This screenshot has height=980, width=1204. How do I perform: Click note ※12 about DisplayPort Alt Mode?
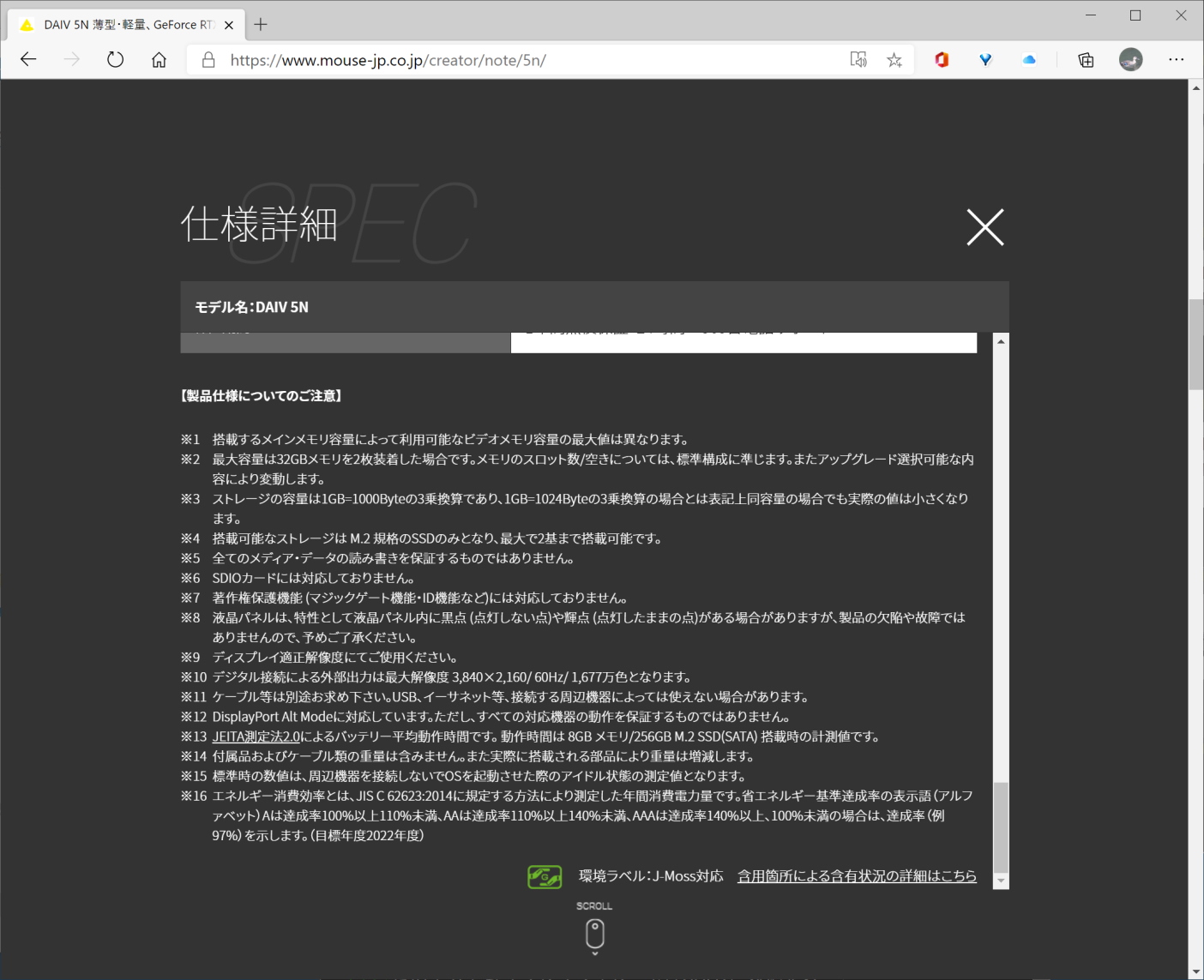(485, 717)
